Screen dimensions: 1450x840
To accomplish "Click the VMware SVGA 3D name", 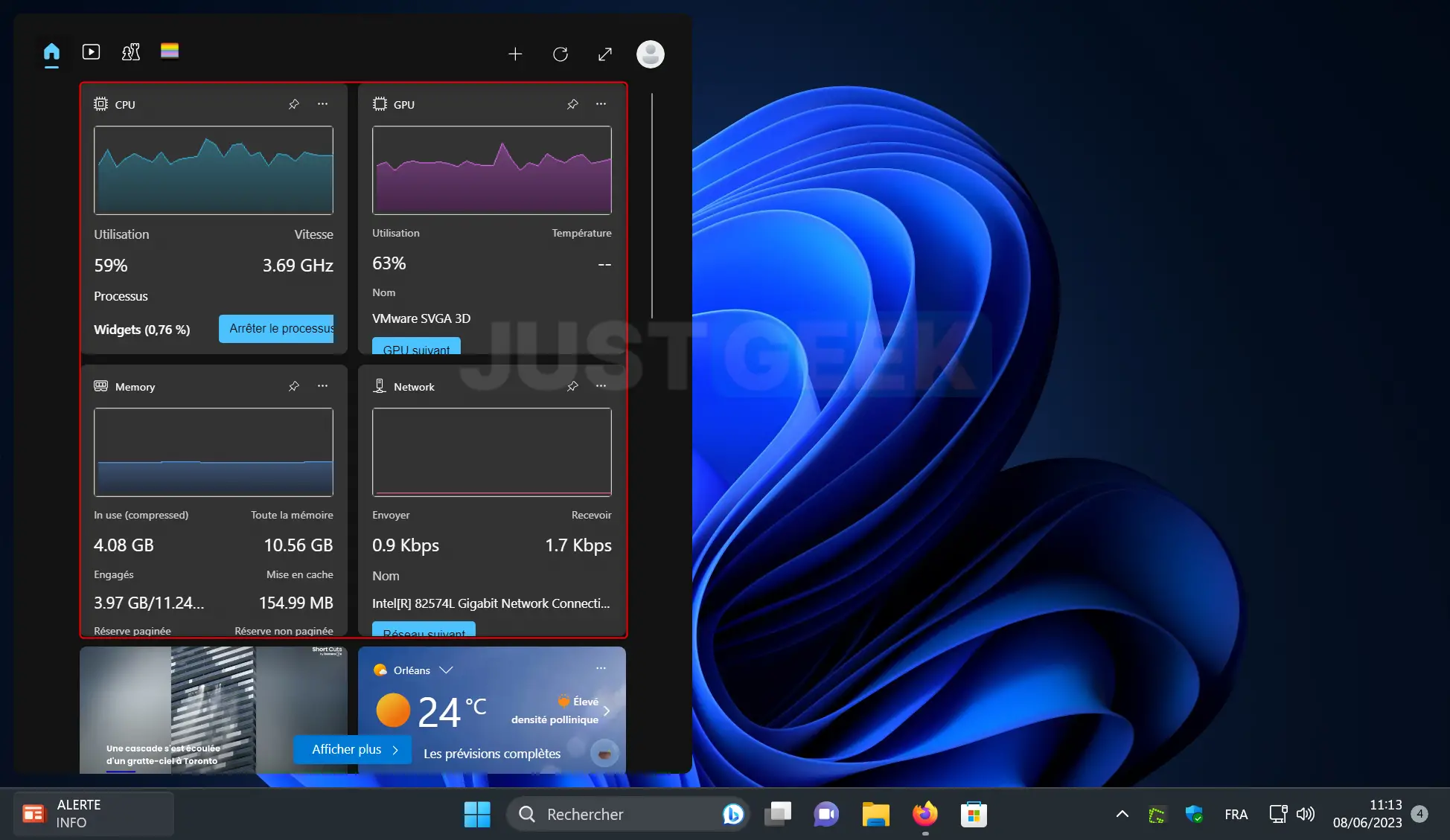I will pos(421,318).
